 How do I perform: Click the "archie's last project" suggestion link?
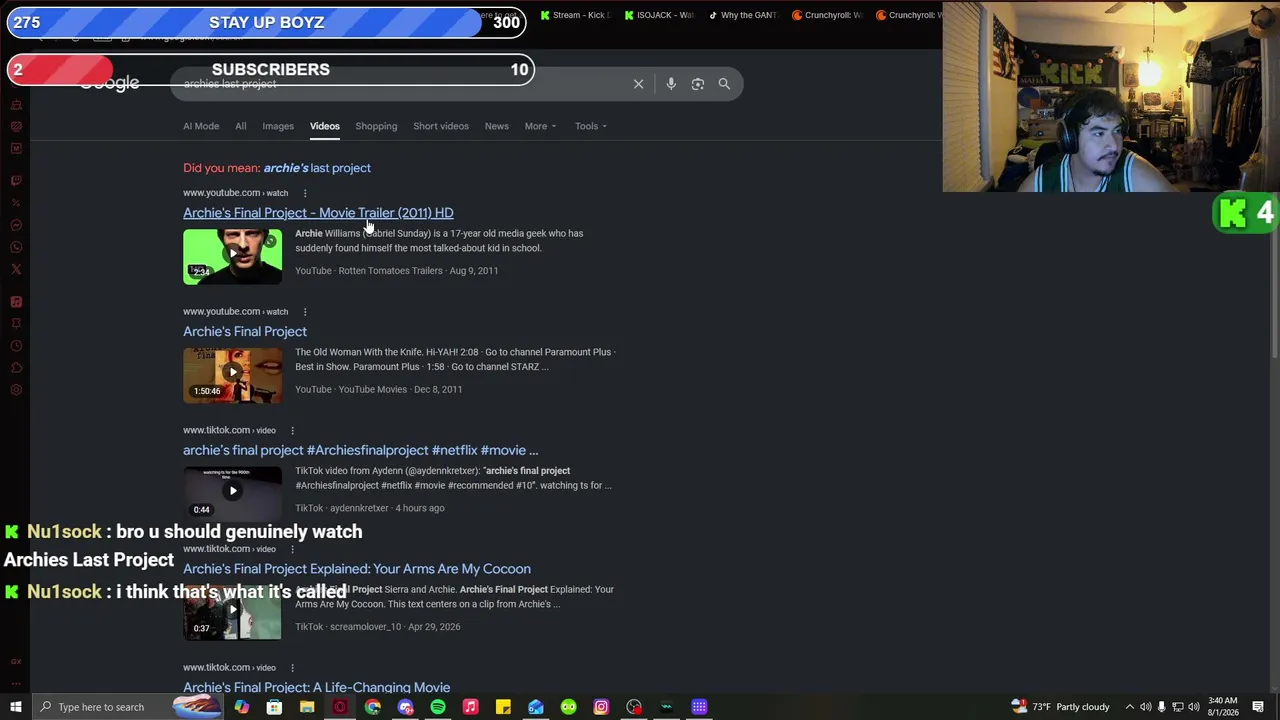pyautogui.click(x=317, y=168)
